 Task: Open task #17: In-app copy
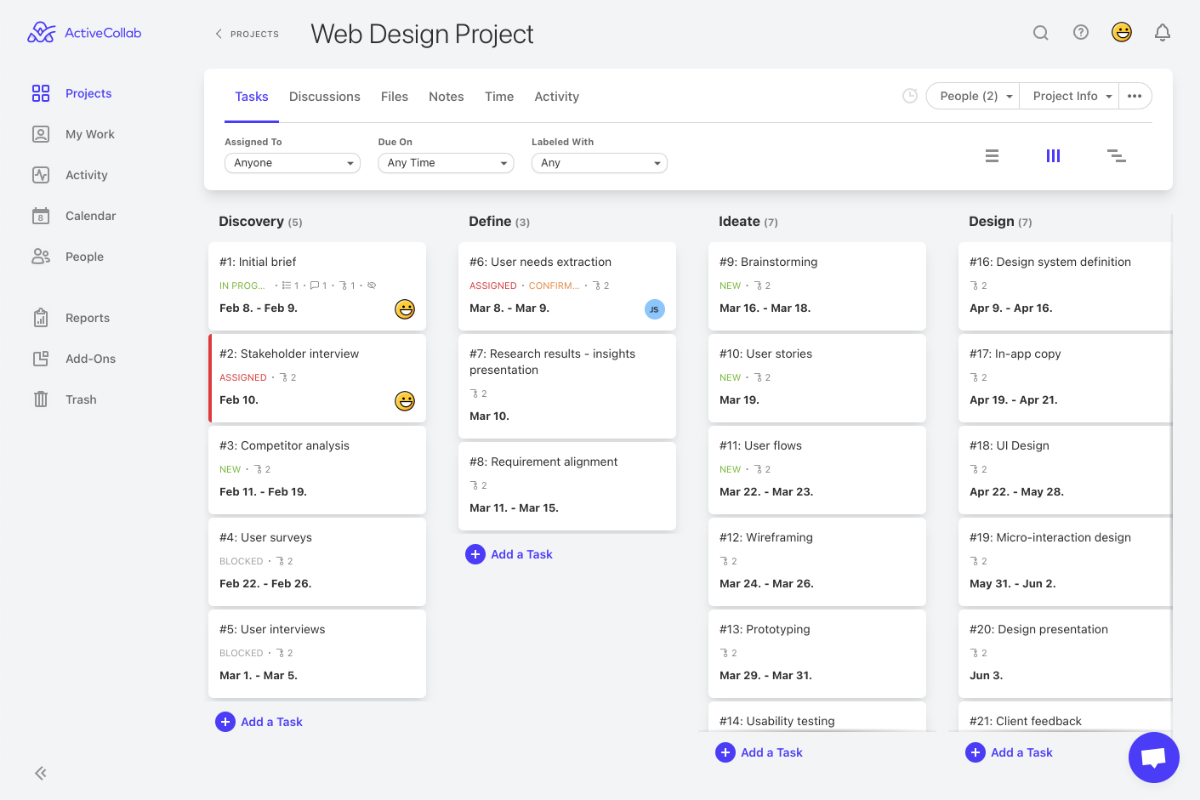coord(1067,377)
